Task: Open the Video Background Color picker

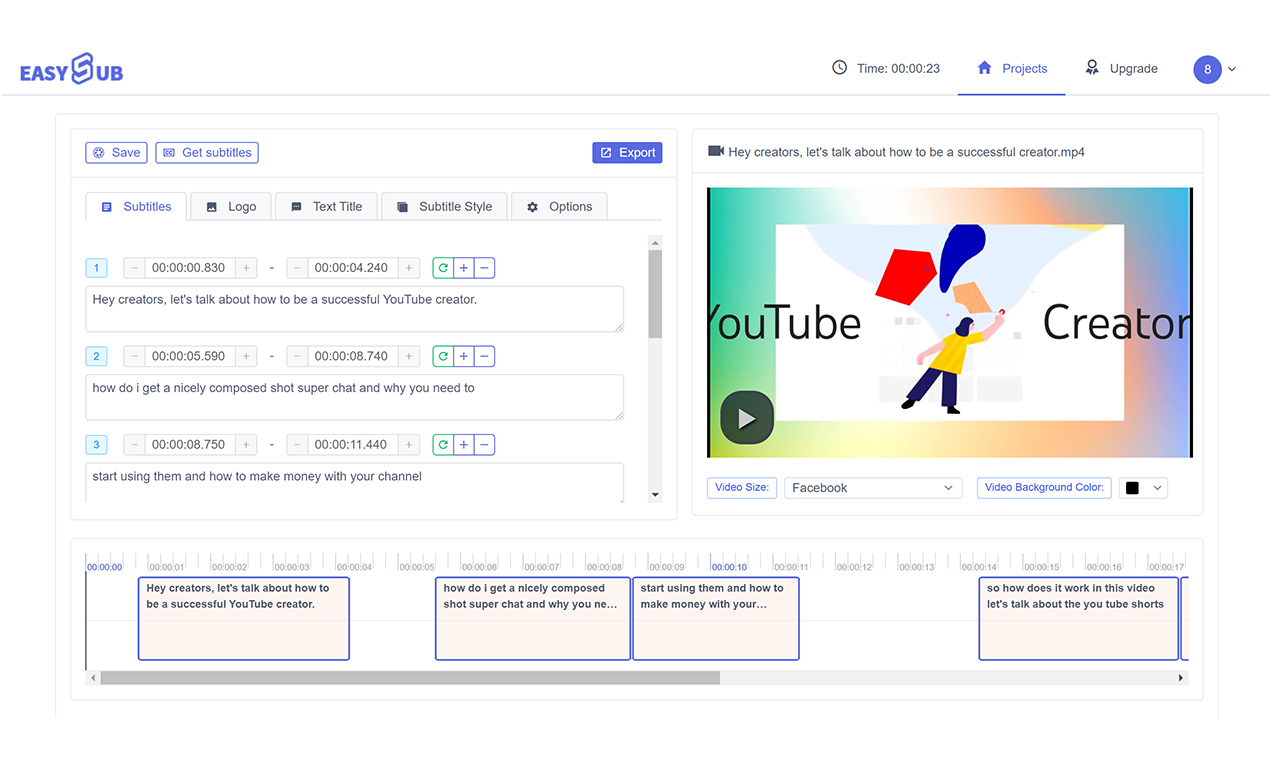Action: pyautogui.click(x=1143, y=488)
